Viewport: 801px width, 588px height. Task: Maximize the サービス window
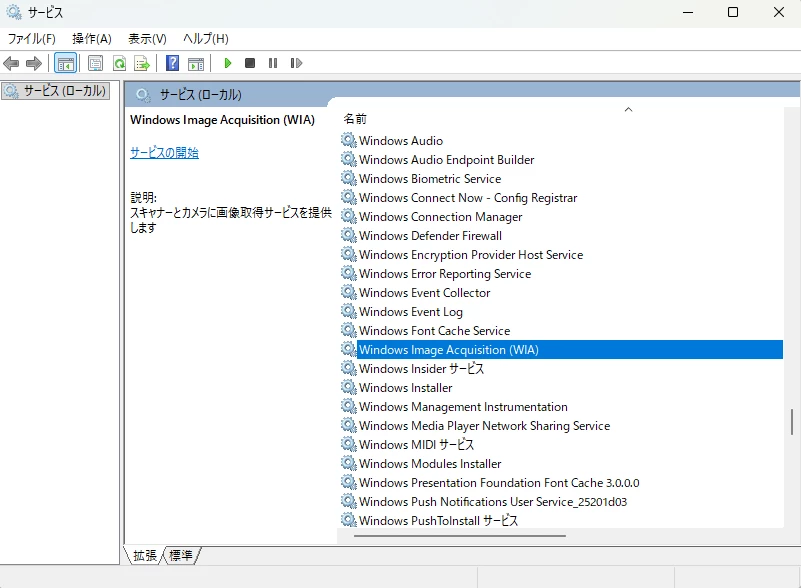click(733, 12)
